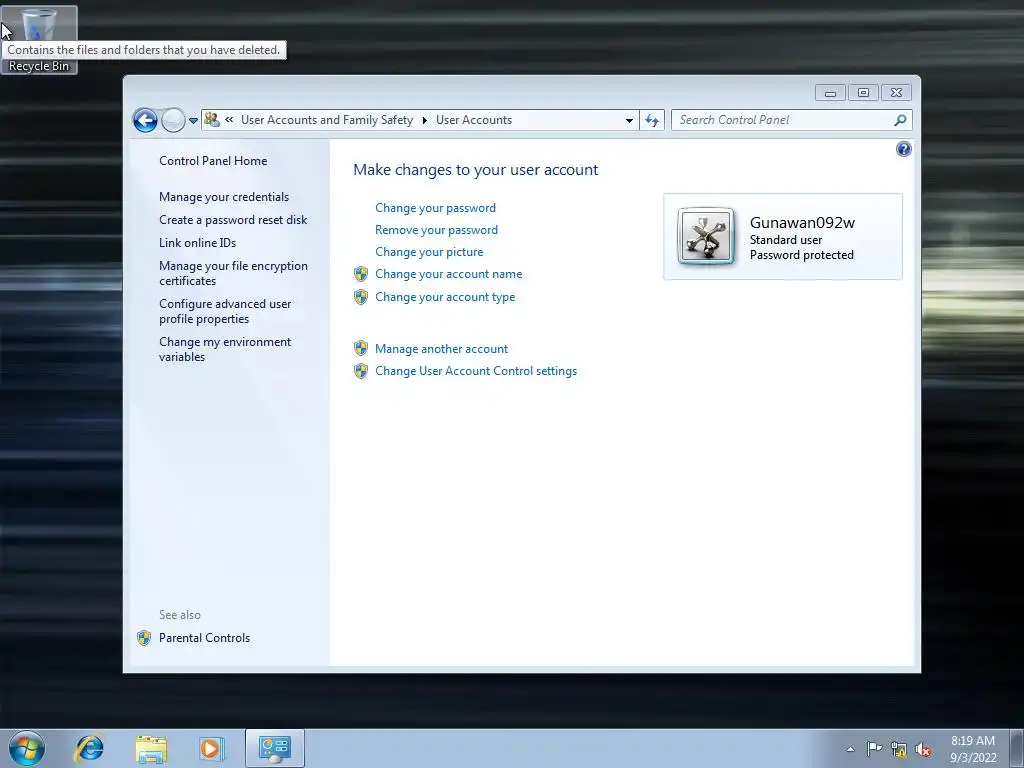Open the taskbar clock and date
Image resolution: width=1024 pixels, height=768 pixels.
point(973,749)
